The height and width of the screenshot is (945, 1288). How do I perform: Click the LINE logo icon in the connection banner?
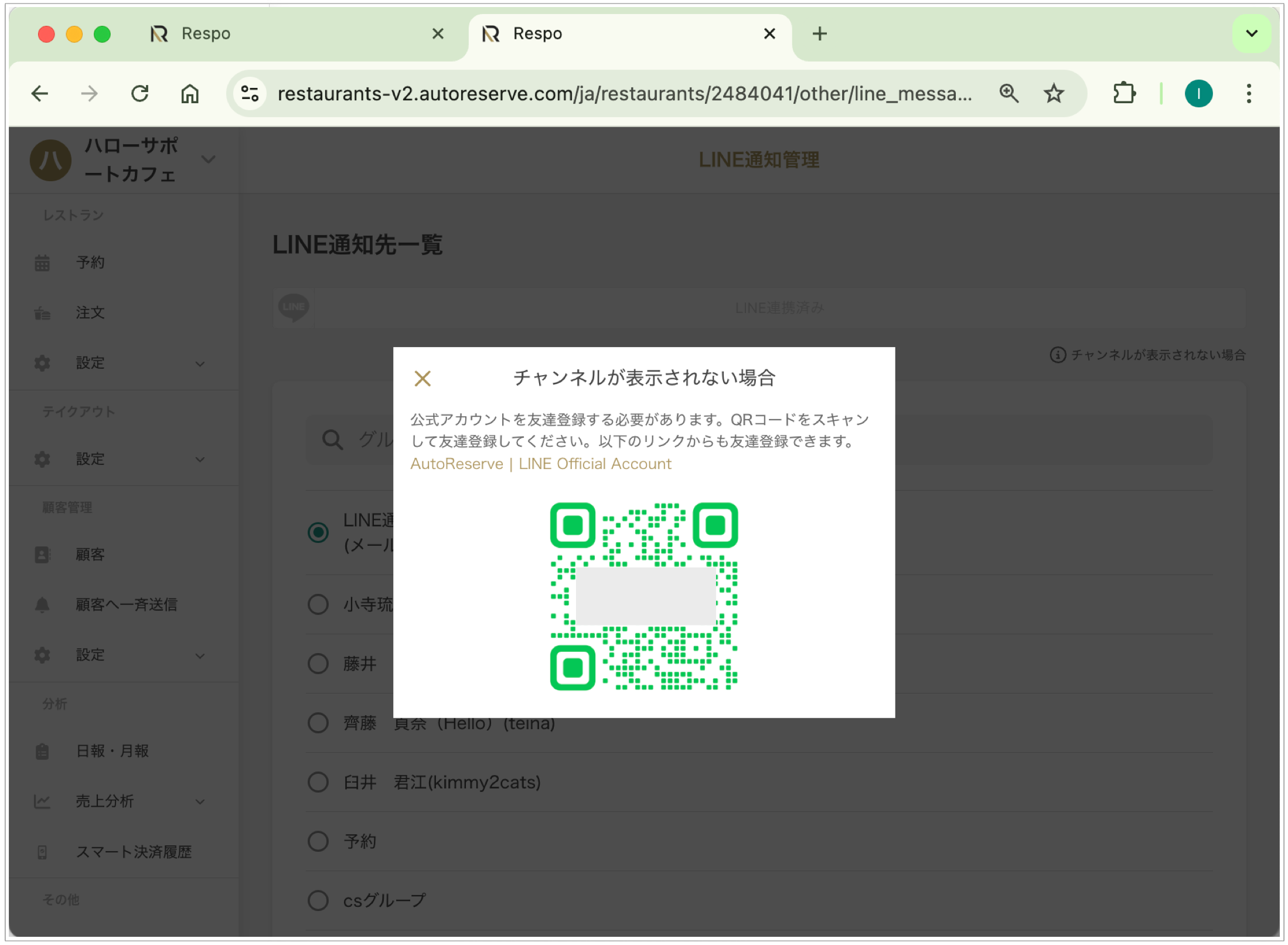(x=294, y=307)
